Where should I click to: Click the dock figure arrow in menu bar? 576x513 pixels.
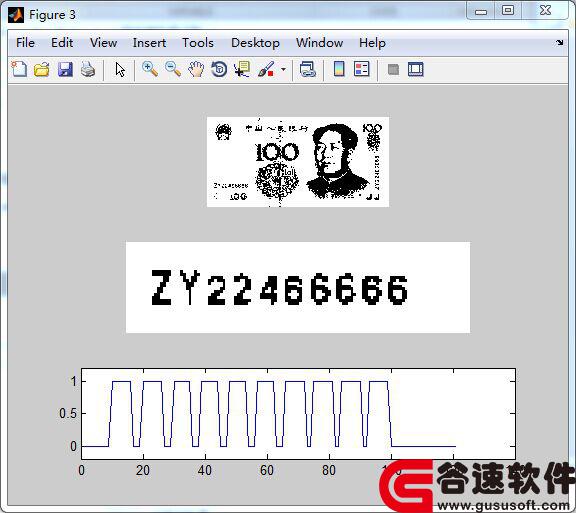559,43
